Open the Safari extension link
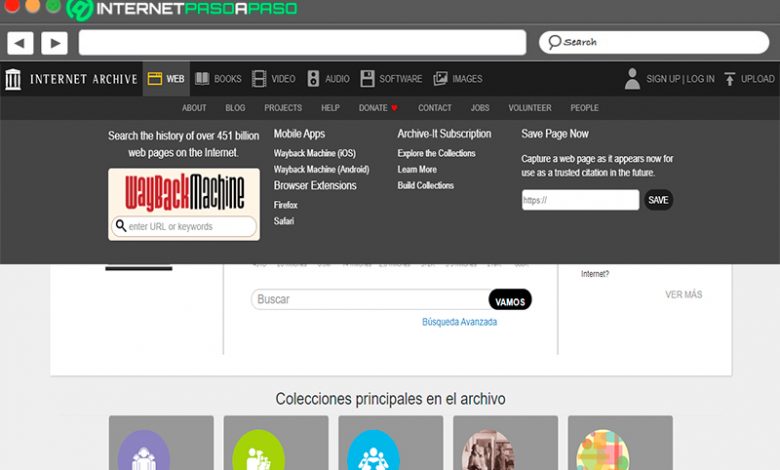 pos(284,221)
